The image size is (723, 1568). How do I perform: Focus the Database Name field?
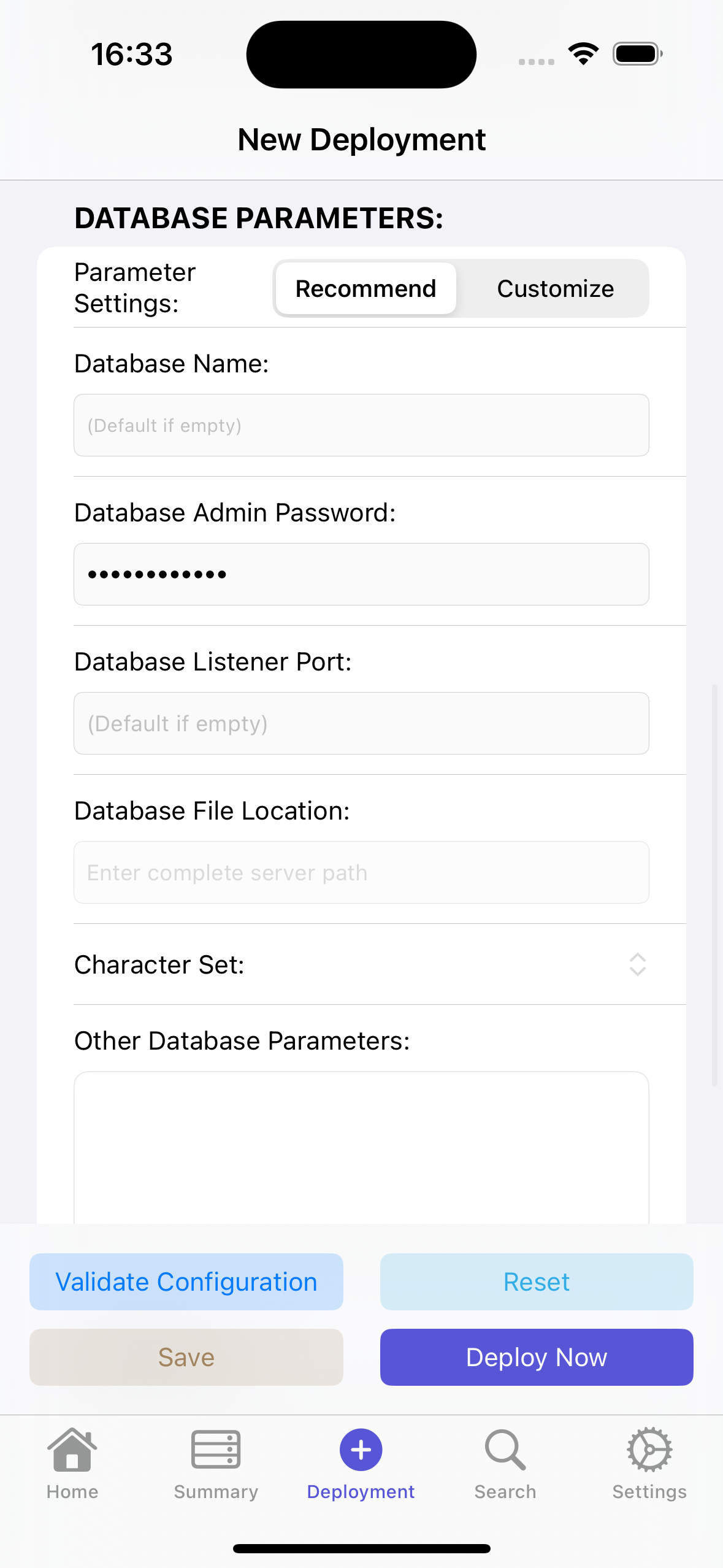361,425
